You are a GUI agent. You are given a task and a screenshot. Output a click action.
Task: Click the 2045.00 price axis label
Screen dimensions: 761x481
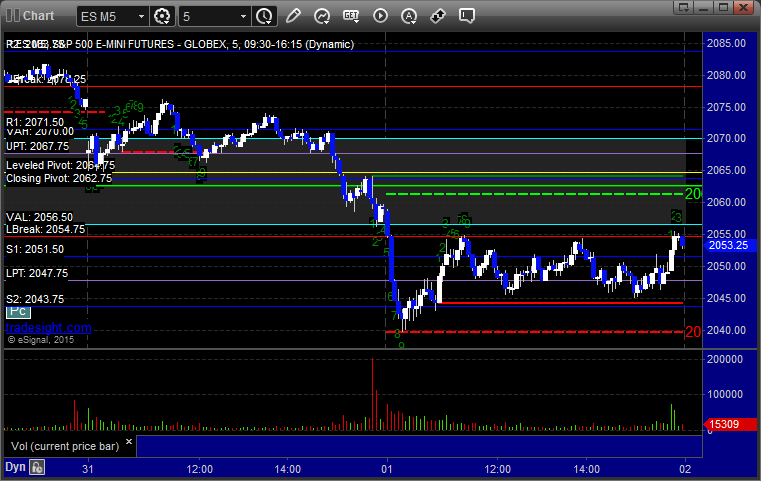tap(726, 298)
